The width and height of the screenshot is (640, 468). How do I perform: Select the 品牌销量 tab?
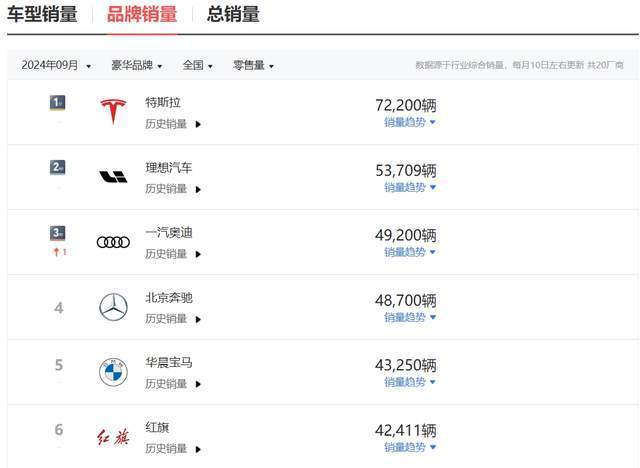click(x=142, y=14)
